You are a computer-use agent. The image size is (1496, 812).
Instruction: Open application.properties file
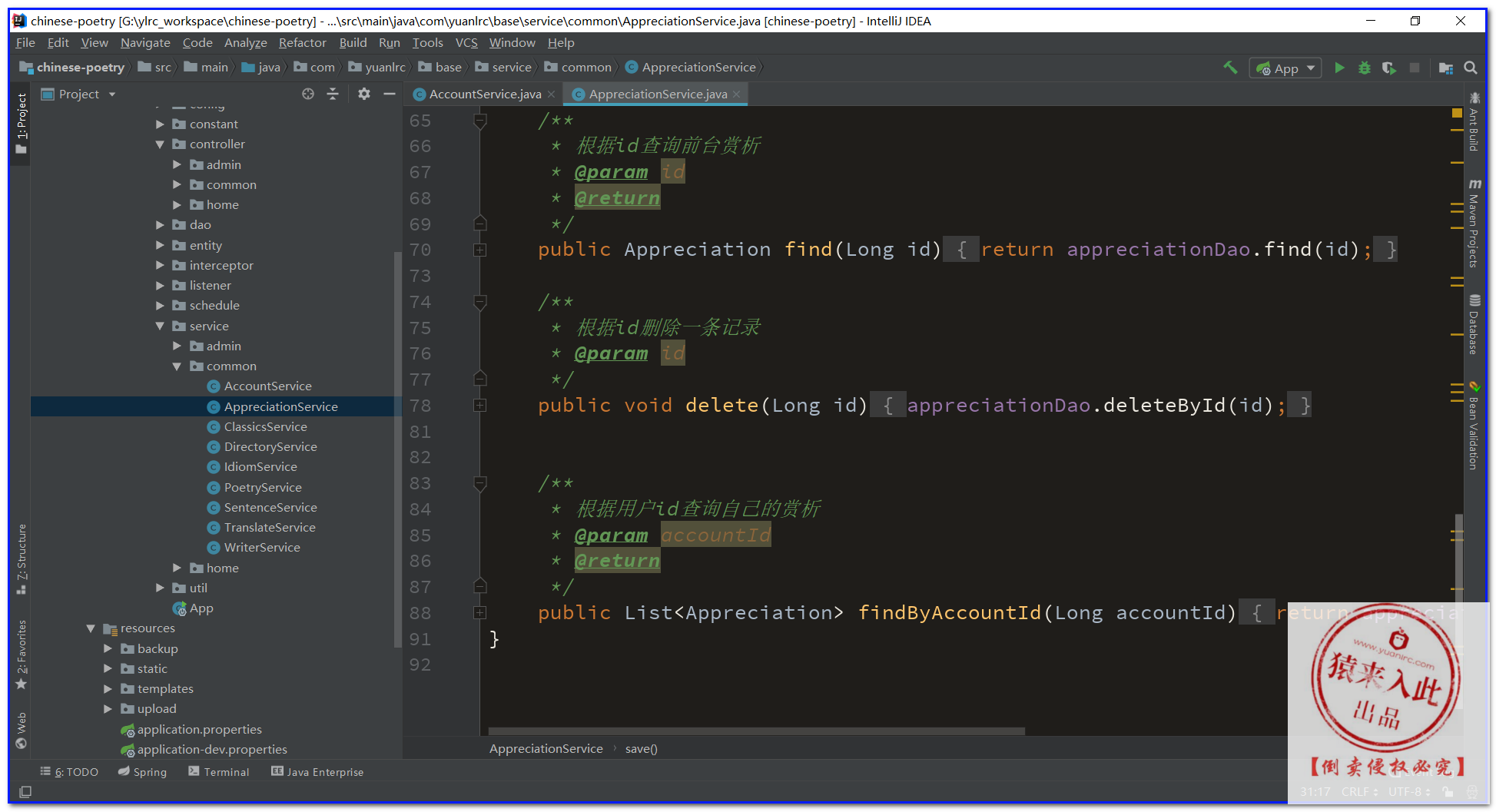(199, 730)
